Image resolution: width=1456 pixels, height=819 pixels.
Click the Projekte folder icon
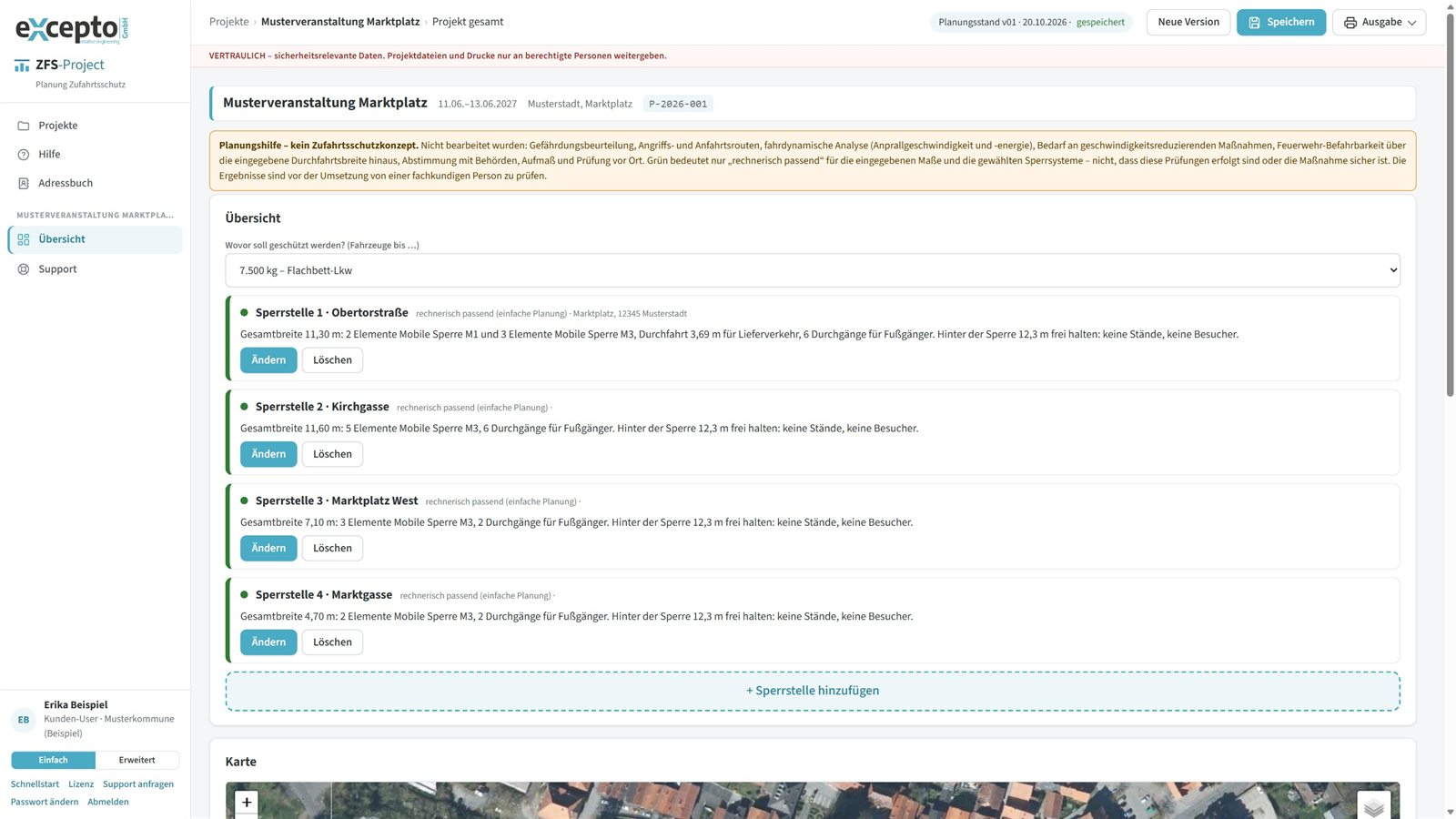[24, 126]
